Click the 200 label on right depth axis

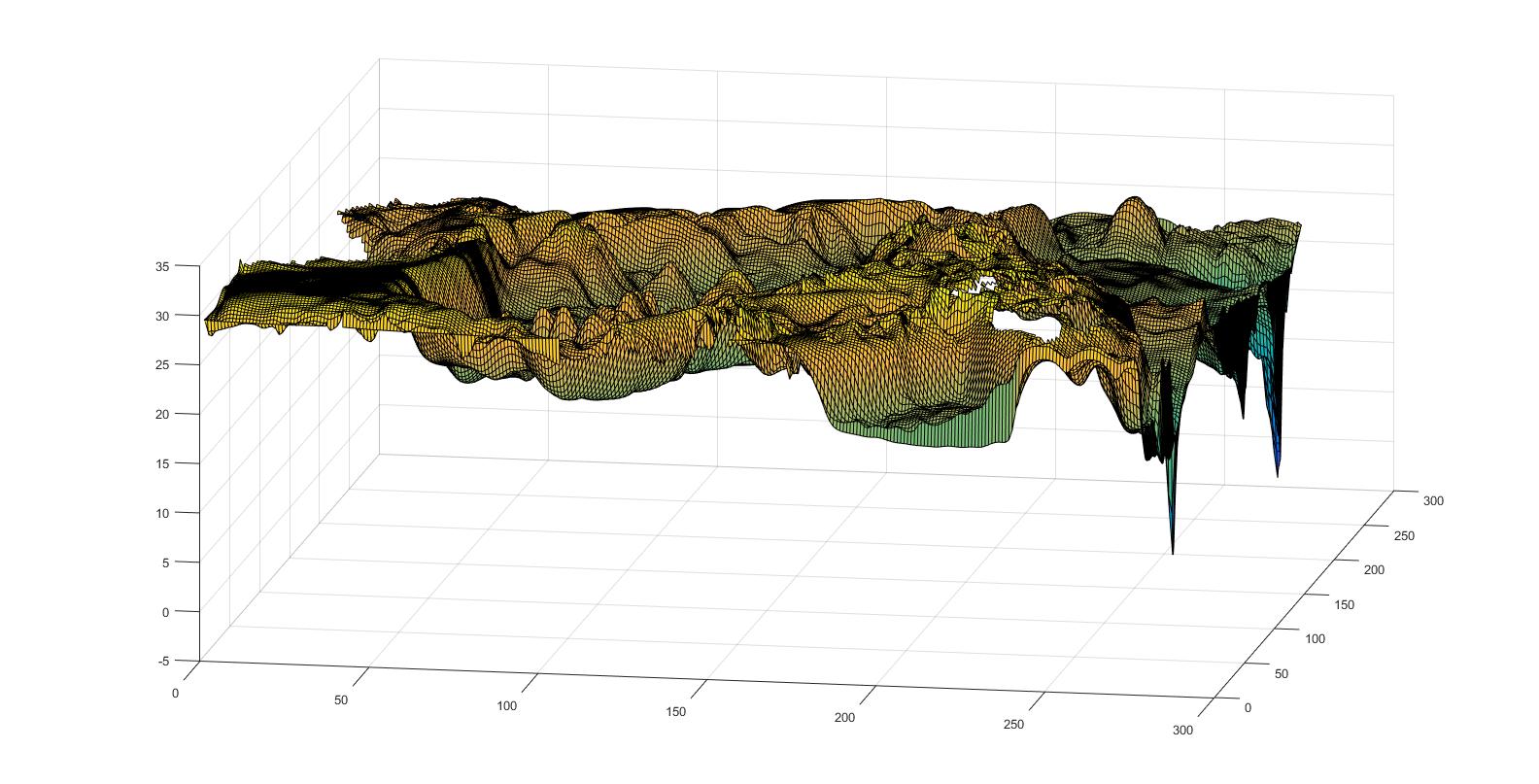coord(1373,570)
